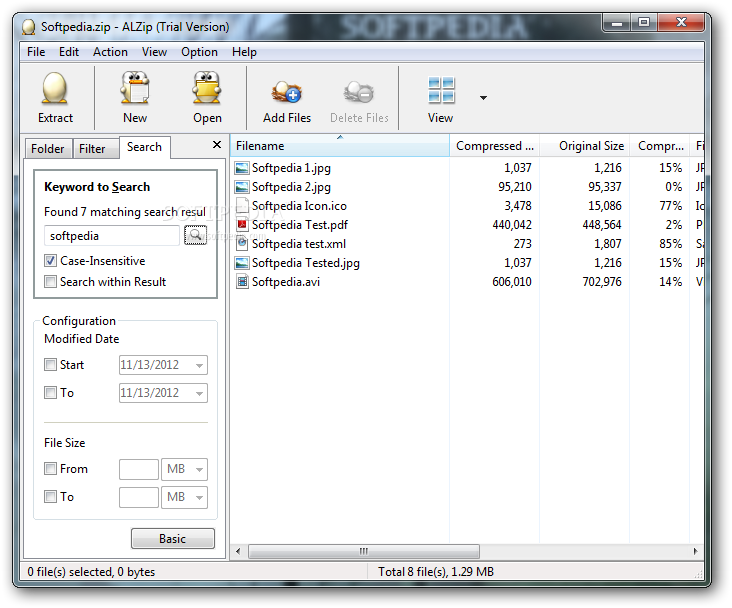Click the New archive icon
Image resolution: width=732 pixels, height=608 pixels.
[135, 88]
